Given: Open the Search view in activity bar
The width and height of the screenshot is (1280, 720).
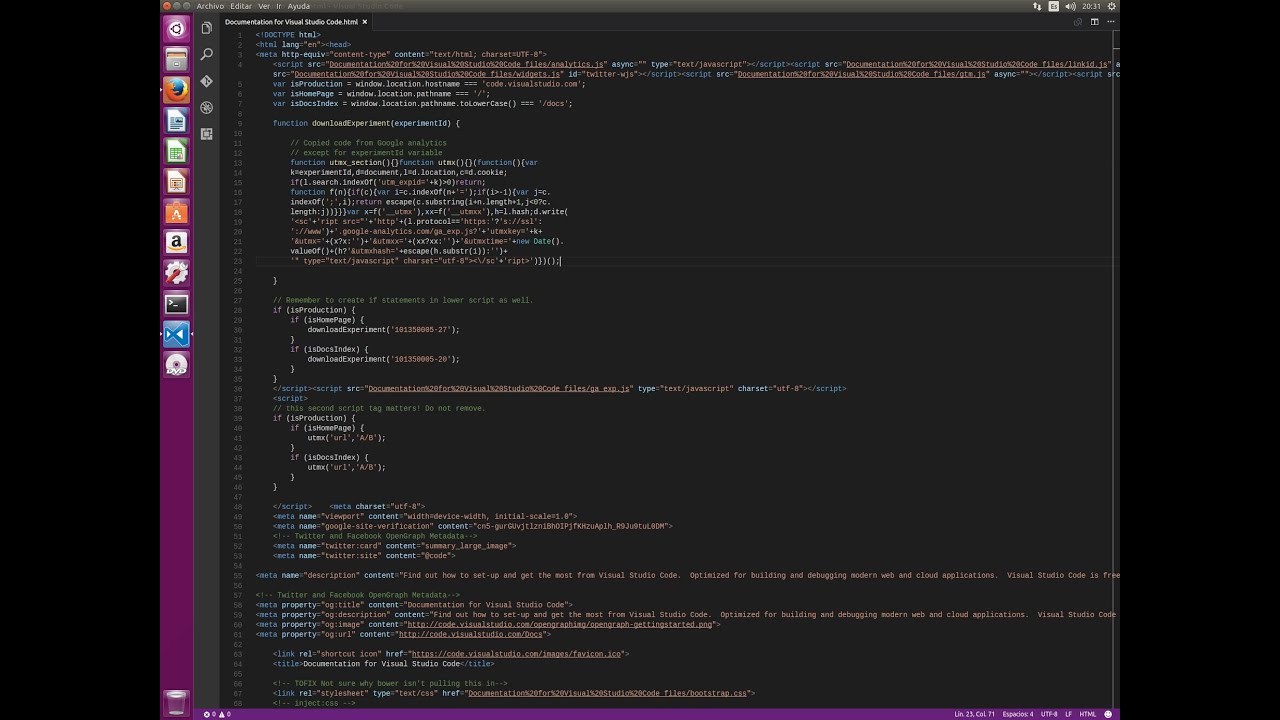Looking at the screenshot, I should (207, 55).
